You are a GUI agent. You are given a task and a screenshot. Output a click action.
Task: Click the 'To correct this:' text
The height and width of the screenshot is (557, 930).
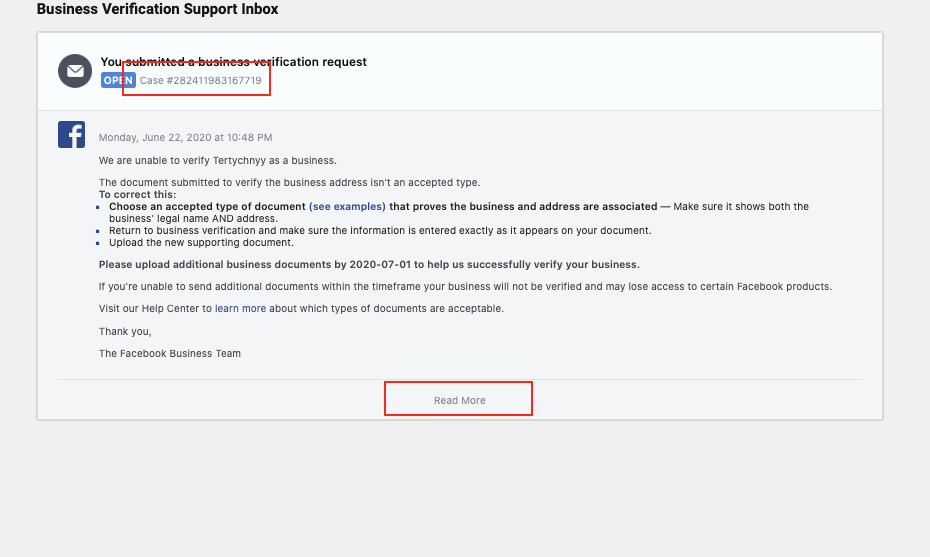(x=138, y=195)
